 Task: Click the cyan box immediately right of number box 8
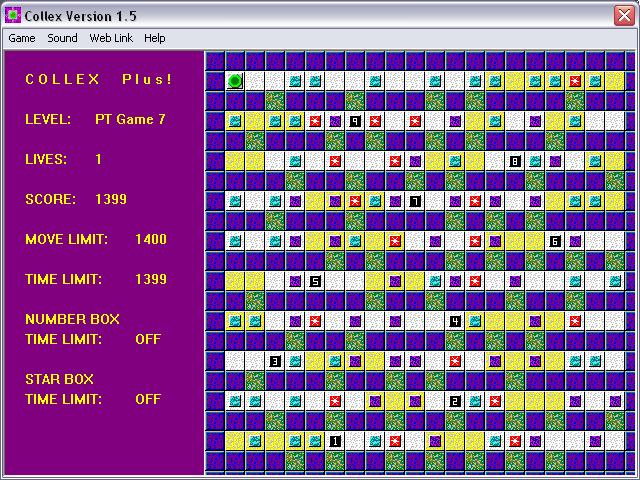(x=535, y=161)
